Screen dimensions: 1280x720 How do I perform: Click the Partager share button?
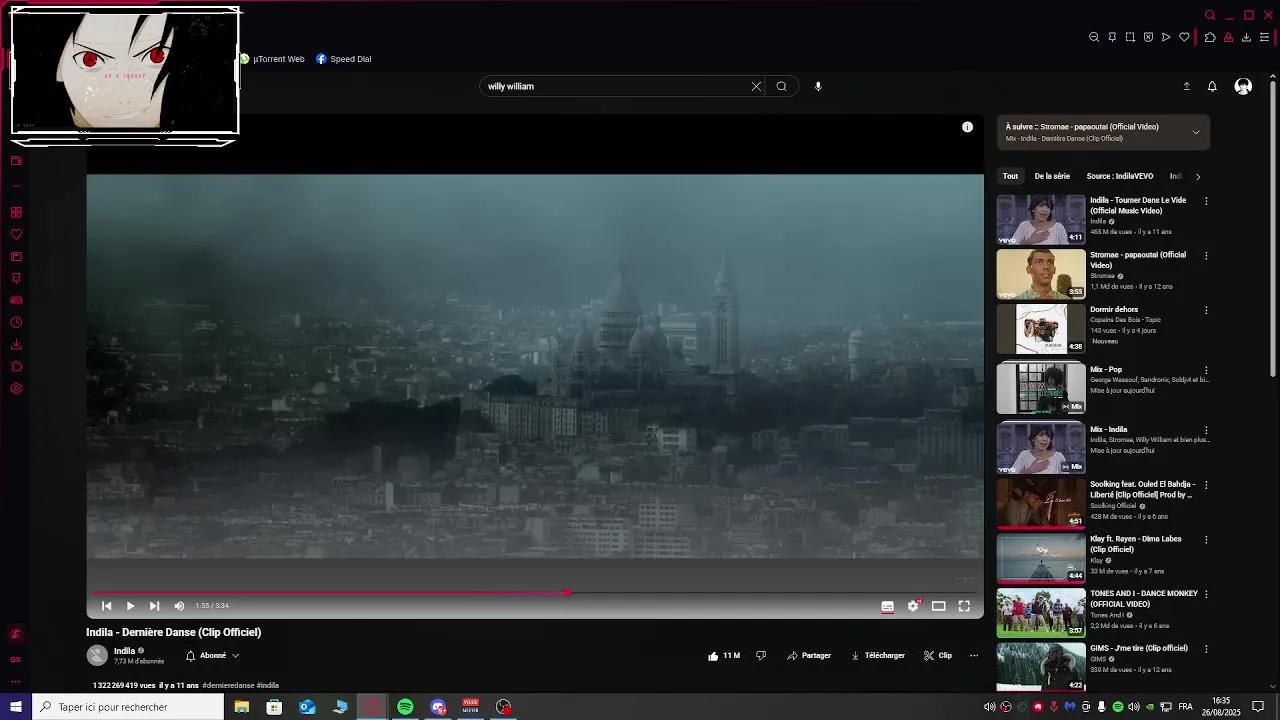tap(809, 656)
